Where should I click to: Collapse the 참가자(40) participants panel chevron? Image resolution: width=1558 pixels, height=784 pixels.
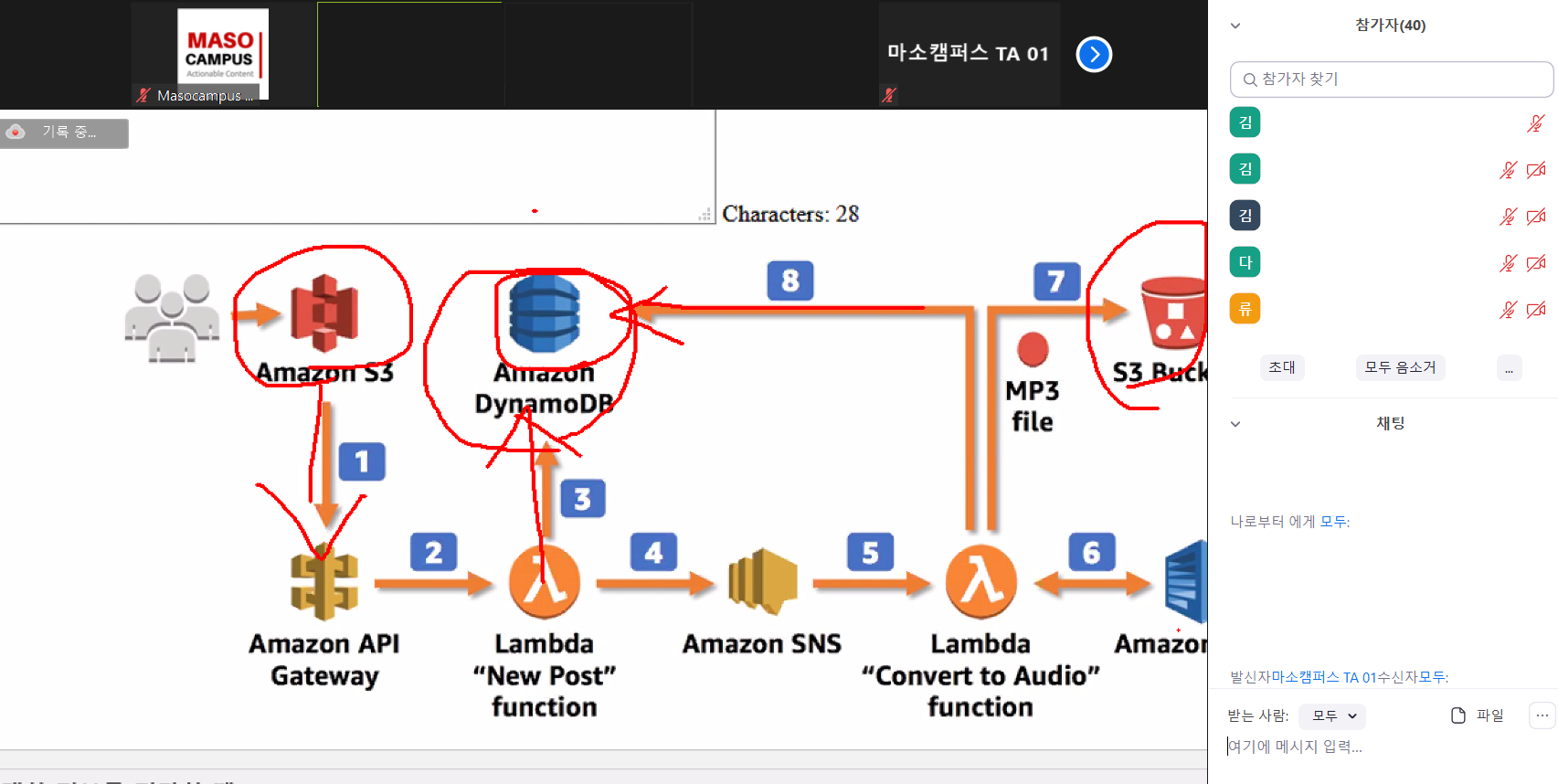(1235, 26)
